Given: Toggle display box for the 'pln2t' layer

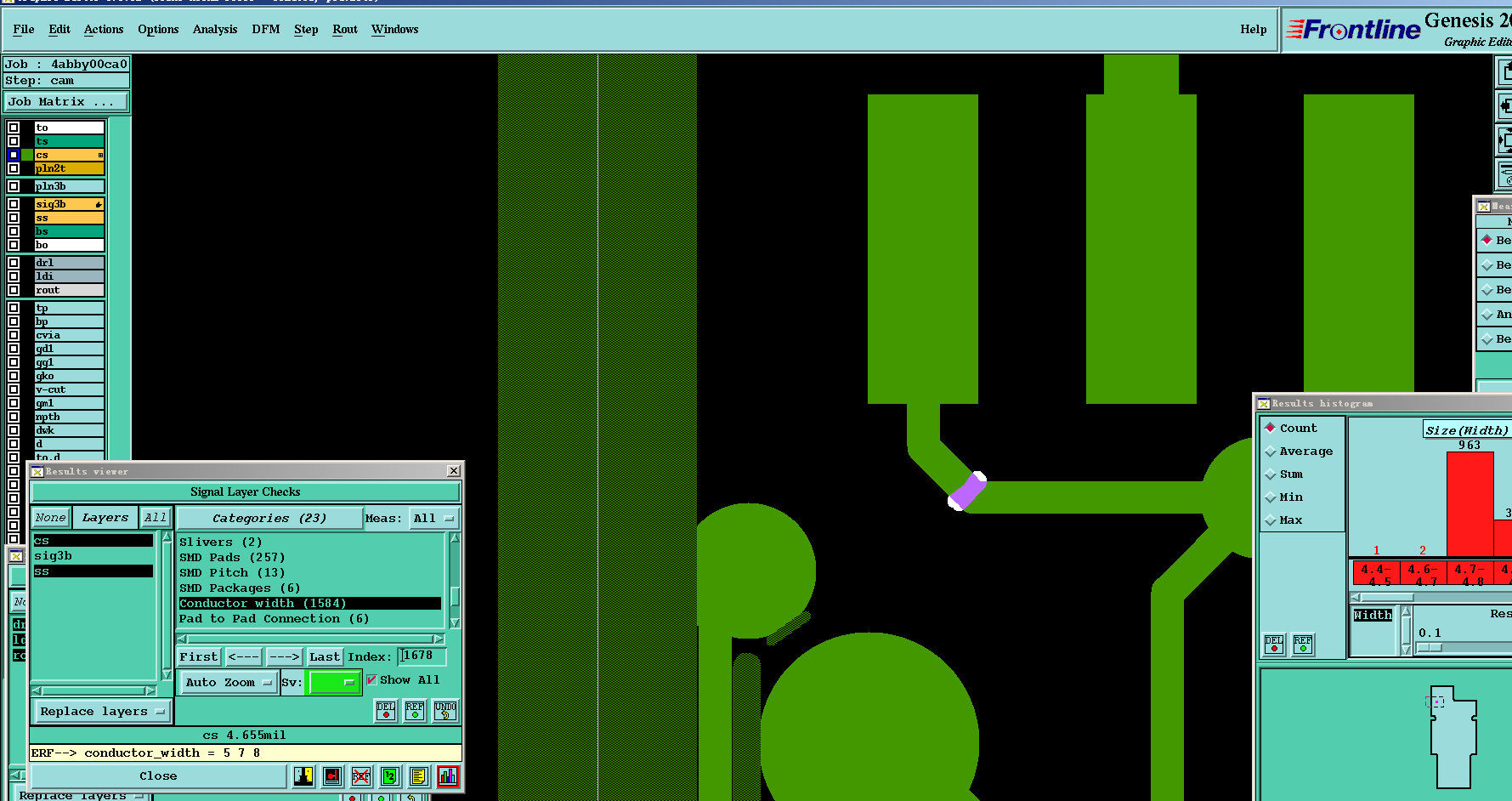Looking at the screenshot, I should pos(14,168).
